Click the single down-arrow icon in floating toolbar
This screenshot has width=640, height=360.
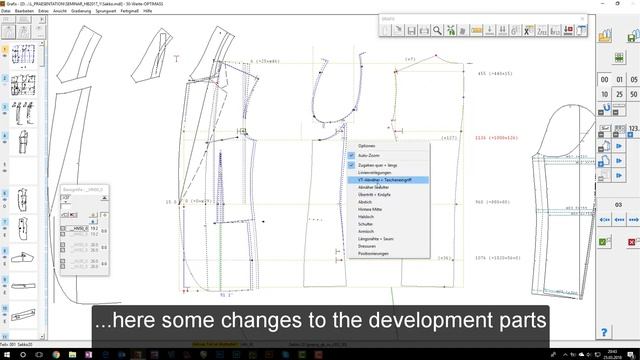[x=489, y=31]
